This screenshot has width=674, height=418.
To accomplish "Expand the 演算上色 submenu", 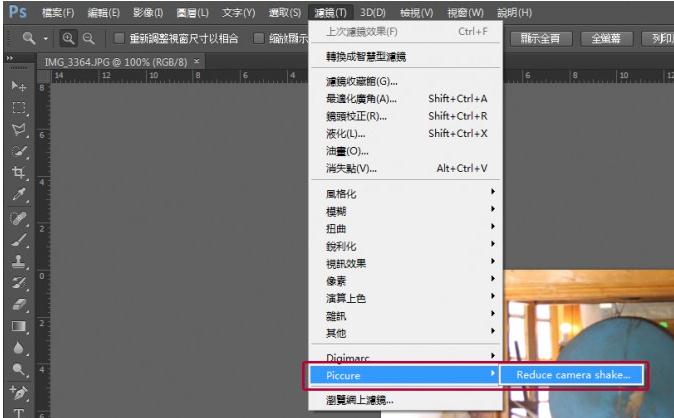I will (x=406, y=298).
